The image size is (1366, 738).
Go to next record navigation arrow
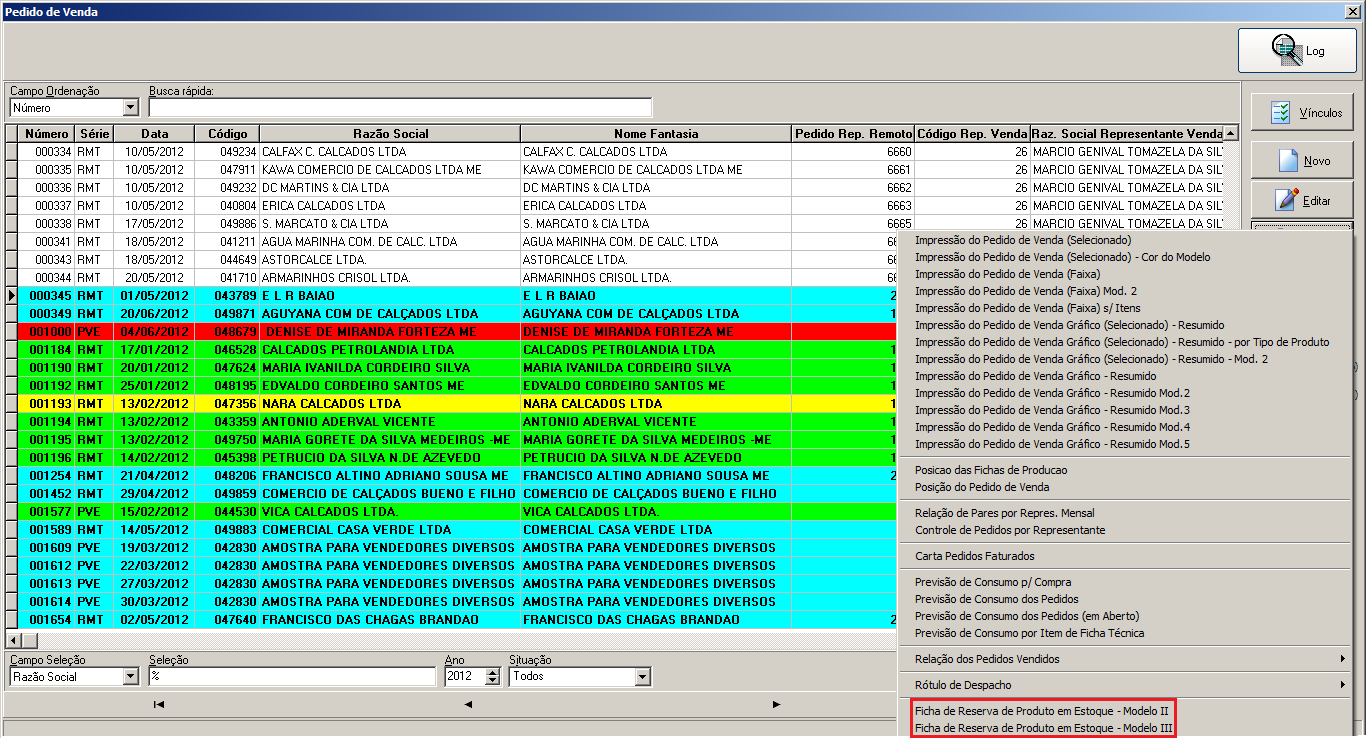776,704
